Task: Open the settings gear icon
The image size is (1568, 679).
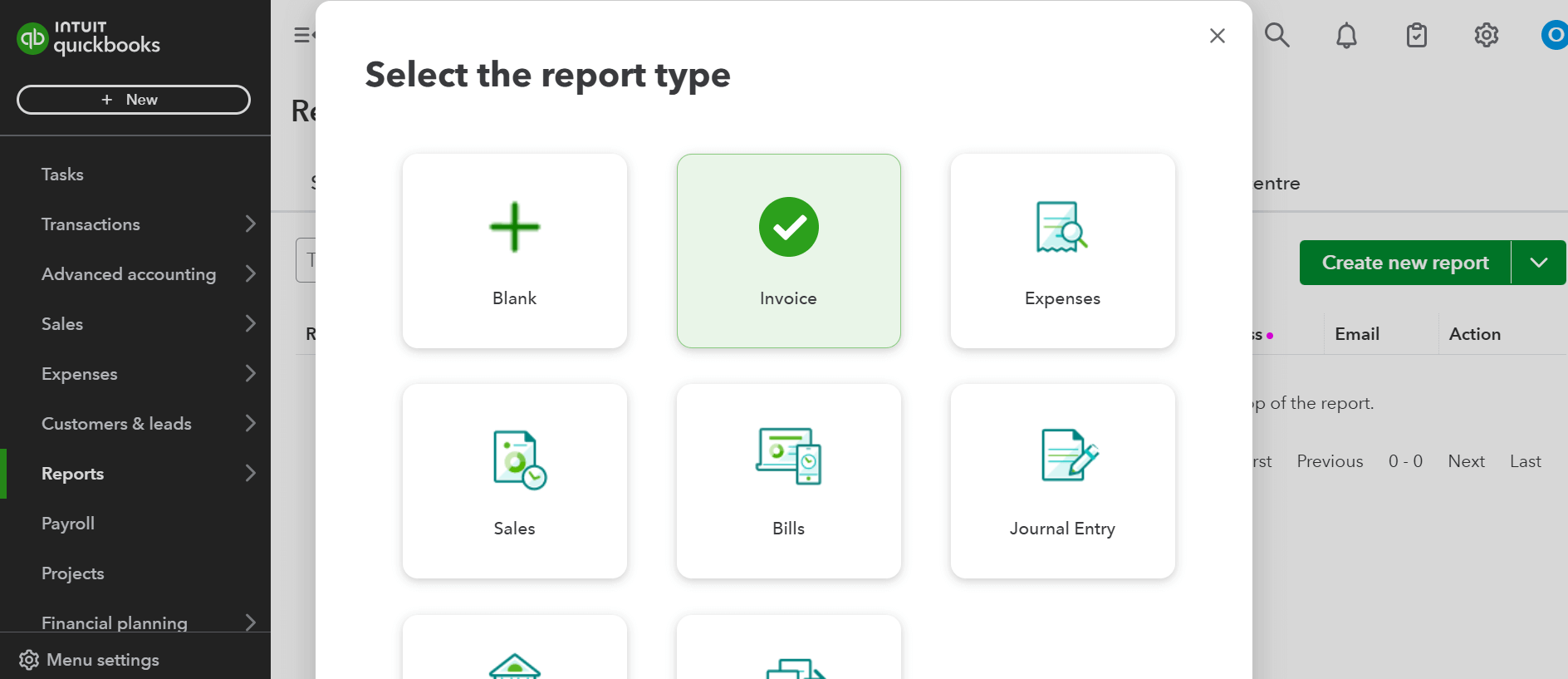Action: 1486,36
